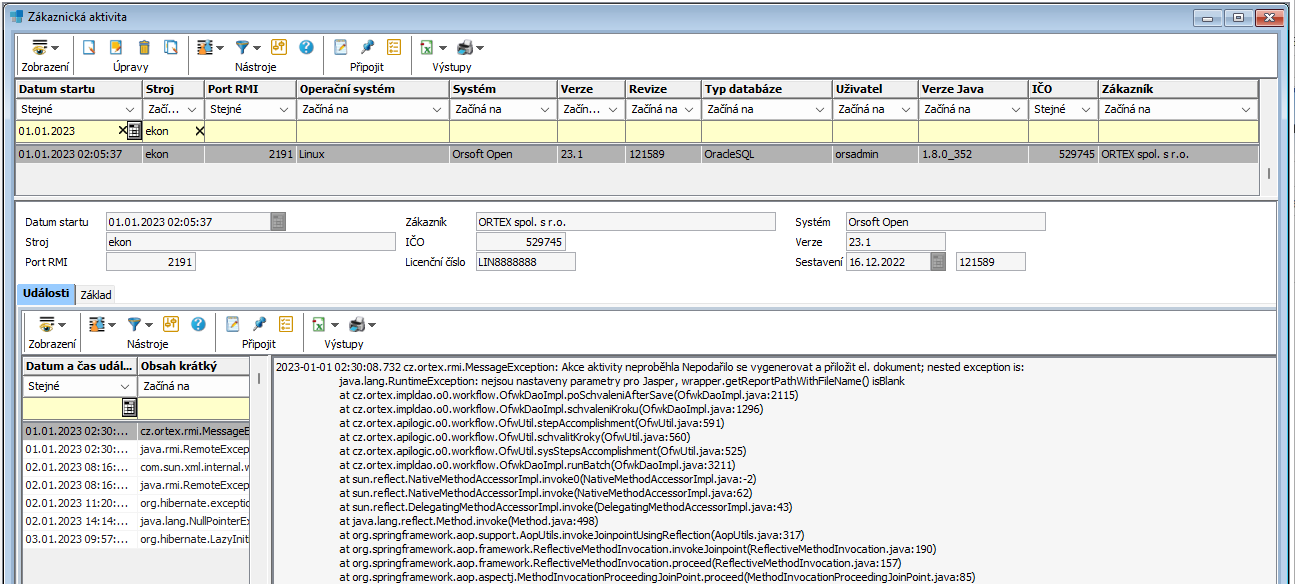Click the checklist icon in top Připojit group

[x=394, y=47]
